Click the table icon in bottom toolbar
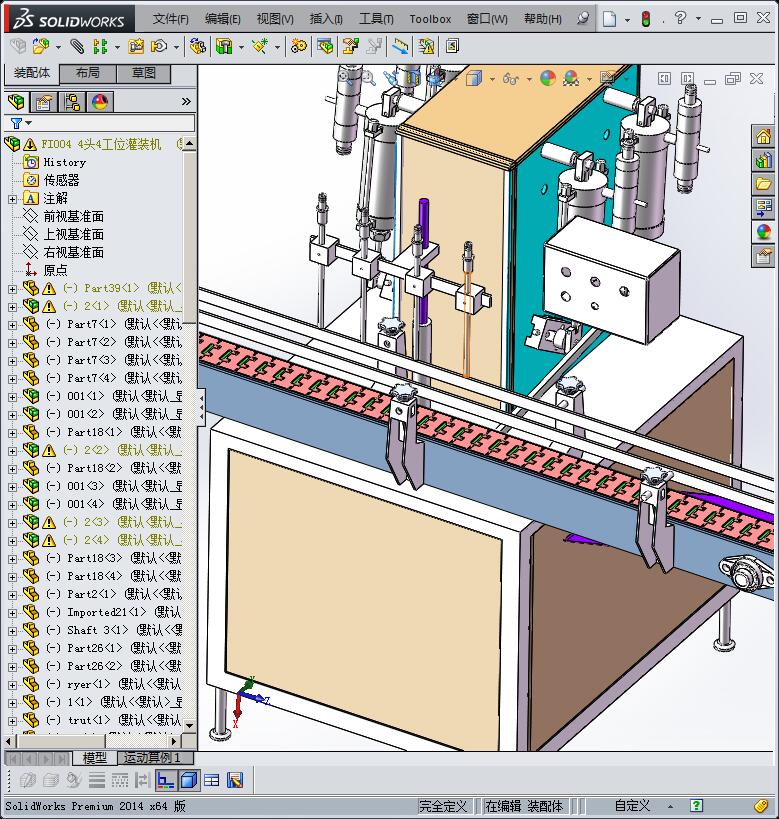Viewport: 779px width, 819px height. click(x=212, y=780)
